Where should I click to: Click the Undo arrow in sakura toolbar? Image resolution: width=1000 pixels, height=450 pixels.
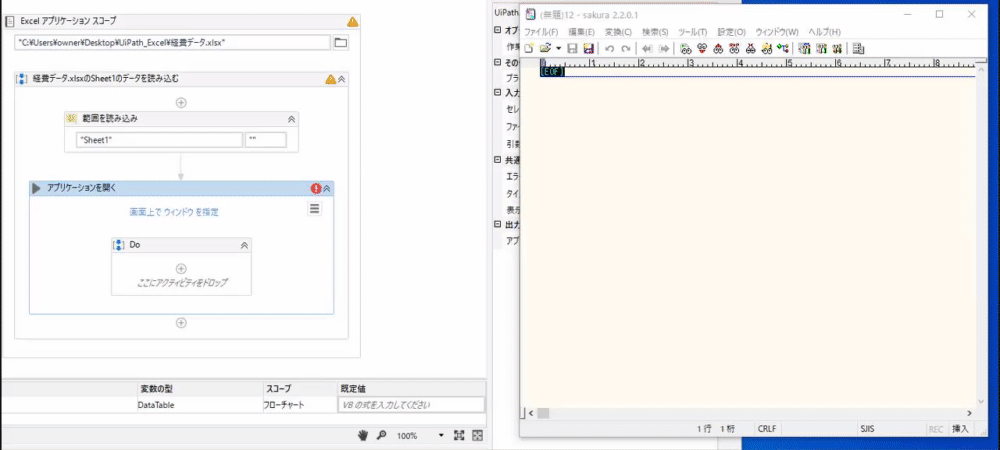[x=610, y=48]
